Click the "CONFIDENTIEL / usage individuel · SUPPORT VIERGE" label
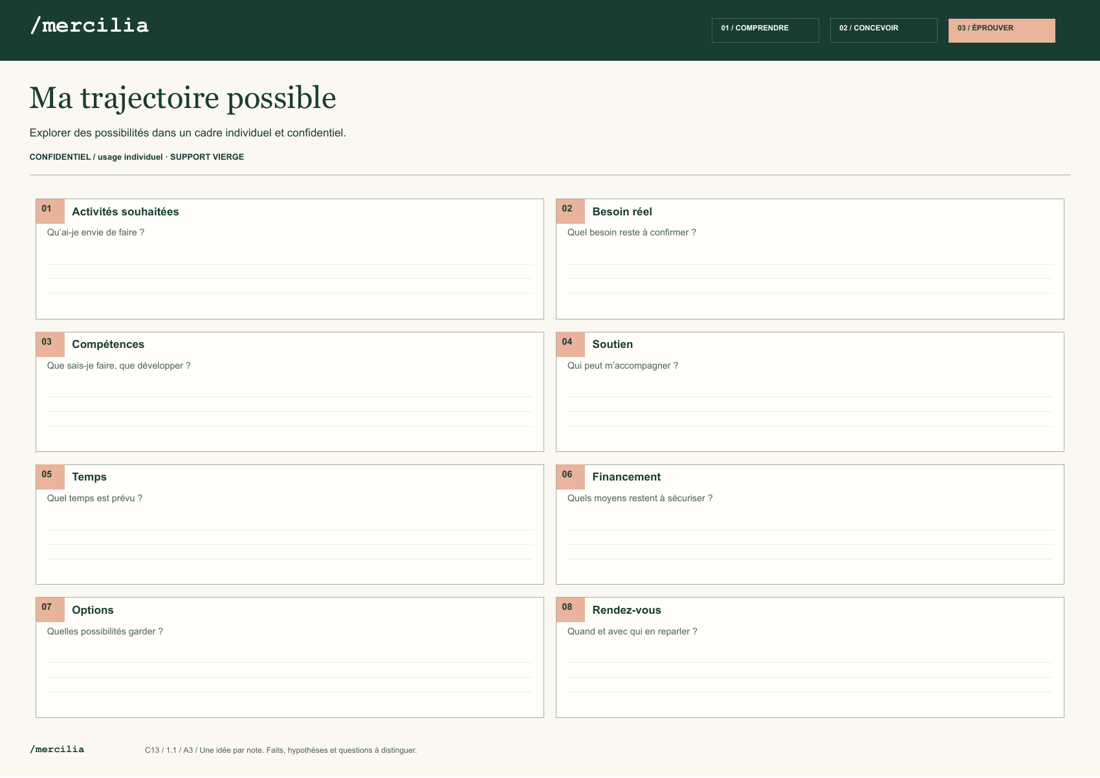The image size is (1100, 778). coord(137,157)
